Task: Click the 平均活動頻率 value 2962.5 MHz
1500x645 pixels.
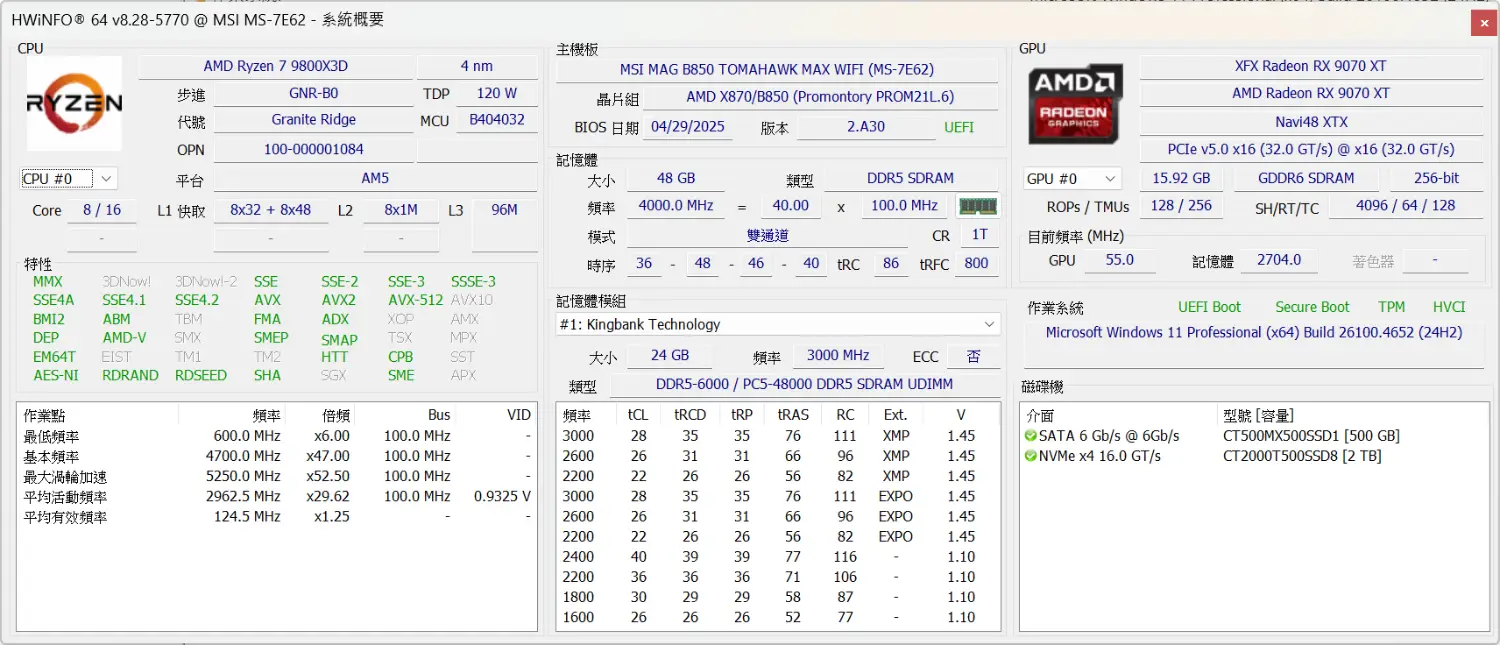Action: coord(243,496)
